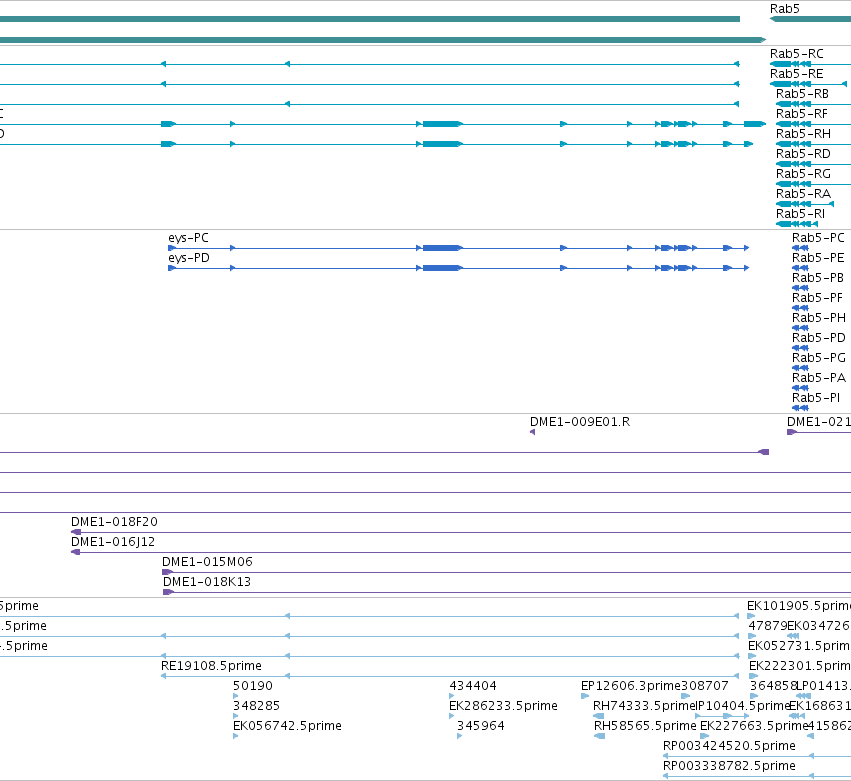Image resolution: width=851 pixels, height=781 pixels.
Task: Select the EK222301.5prime EST label
Action: pos(800,665)
